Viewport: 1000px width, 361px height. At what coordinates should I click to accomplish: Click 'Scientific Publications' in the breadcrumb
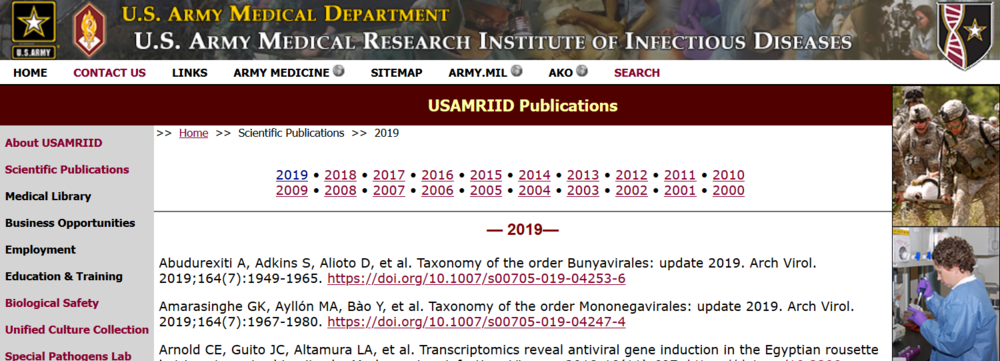click(x=291, y=133)
